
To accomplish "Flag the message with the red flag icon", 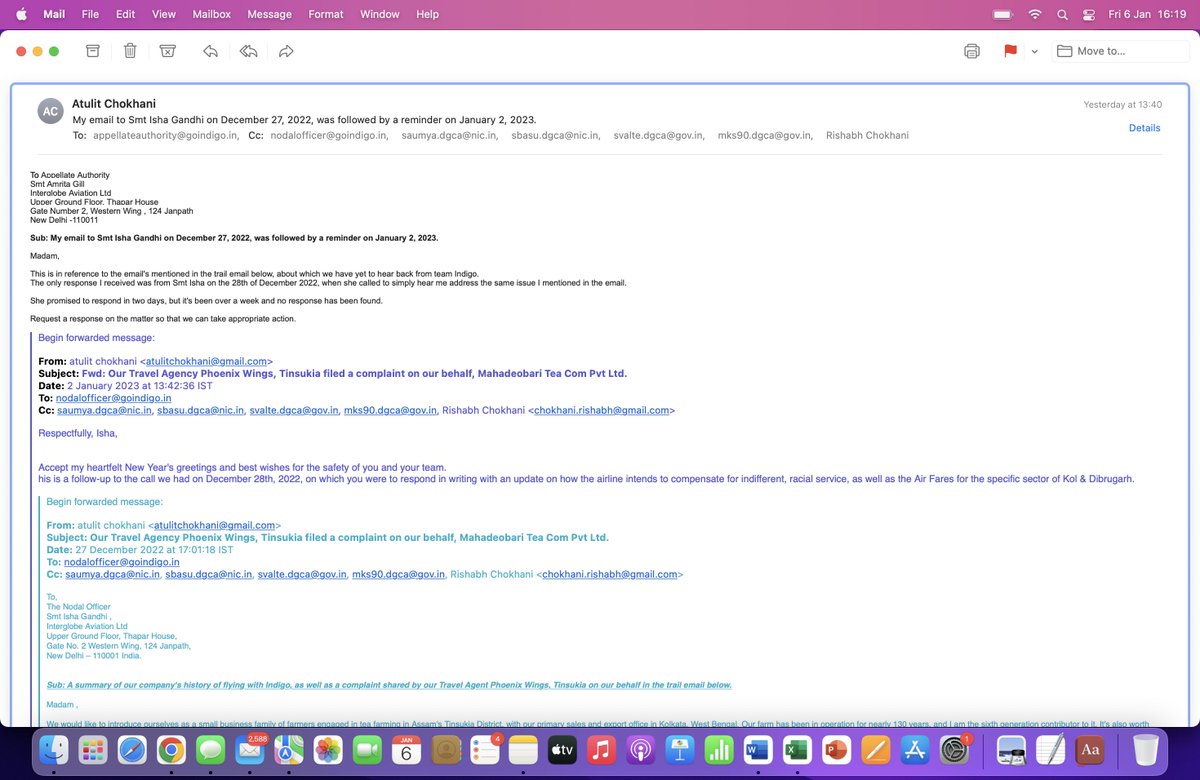I will pyautogui.click(x=1010, y=51).
